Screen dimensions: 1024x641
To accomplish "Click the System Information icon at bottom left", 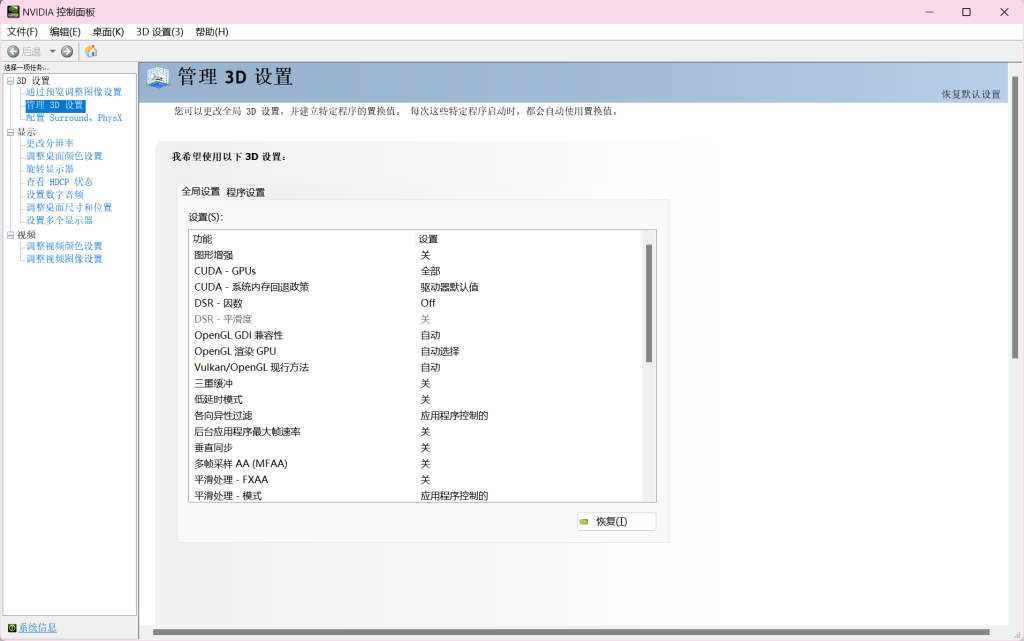I will pyautogui.click(x=12, y=628).
